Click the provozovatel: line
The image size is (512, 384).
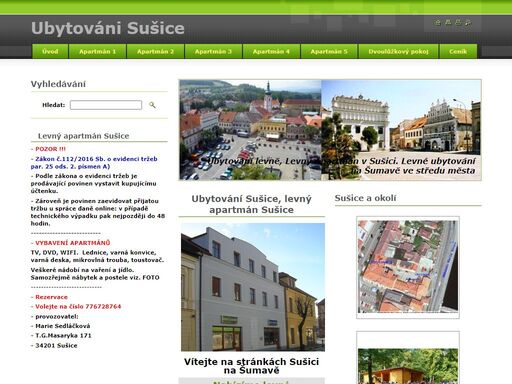55,317
